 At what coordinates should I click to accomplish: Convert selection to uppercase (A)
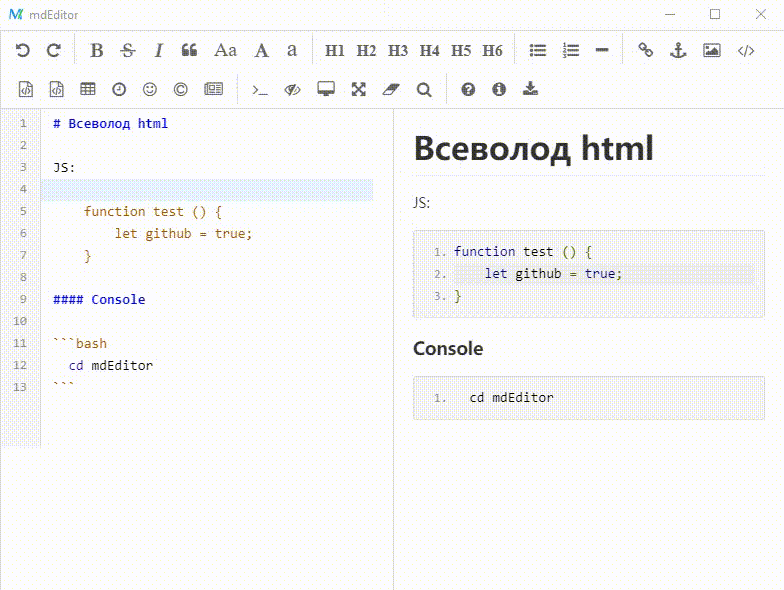[261, 50]
